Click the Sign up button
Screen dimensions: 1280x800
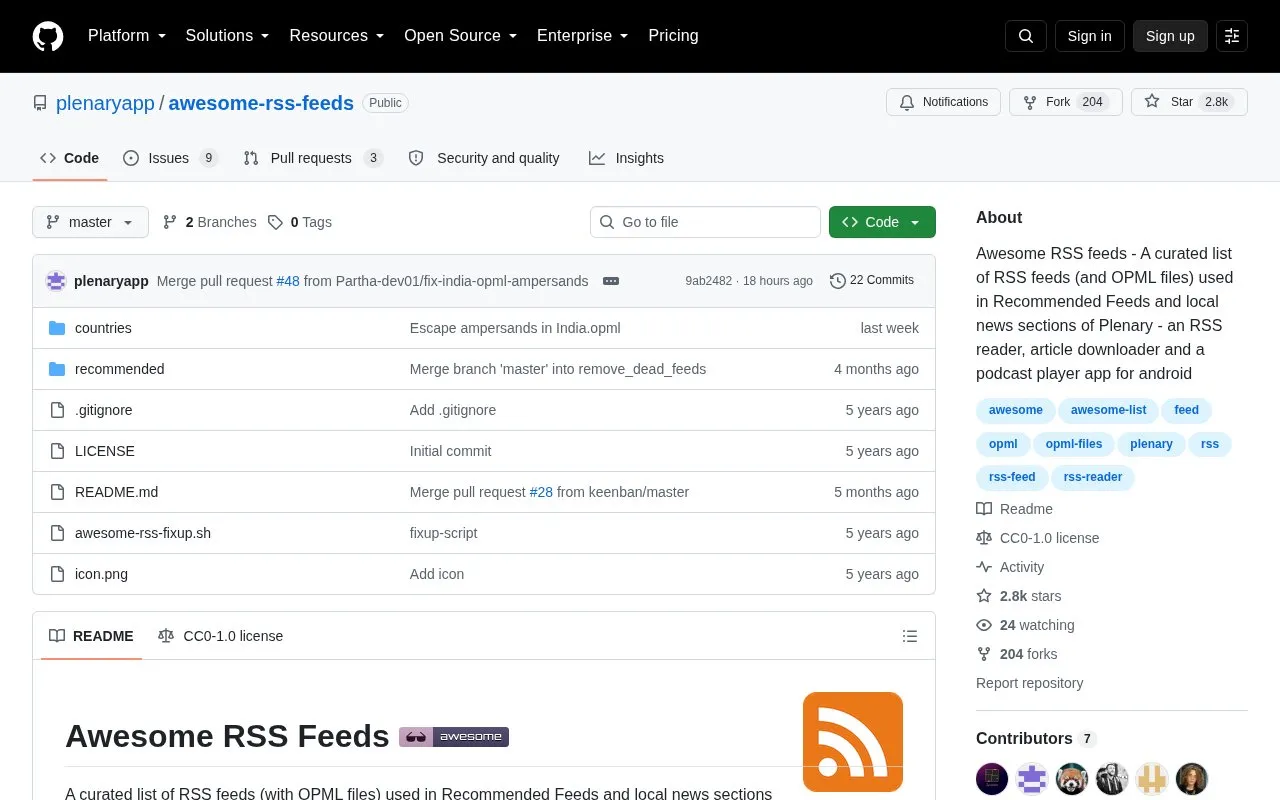[1170, 36]
